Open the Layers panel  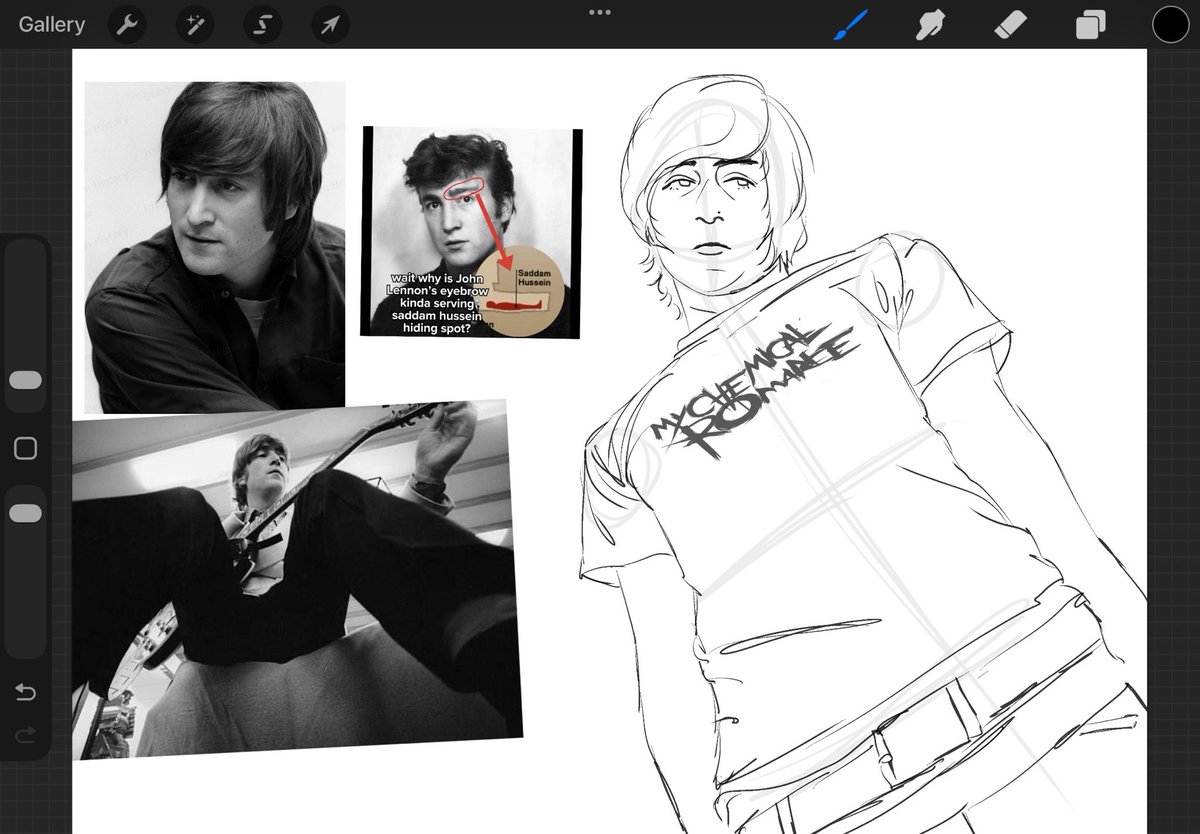1090,25
